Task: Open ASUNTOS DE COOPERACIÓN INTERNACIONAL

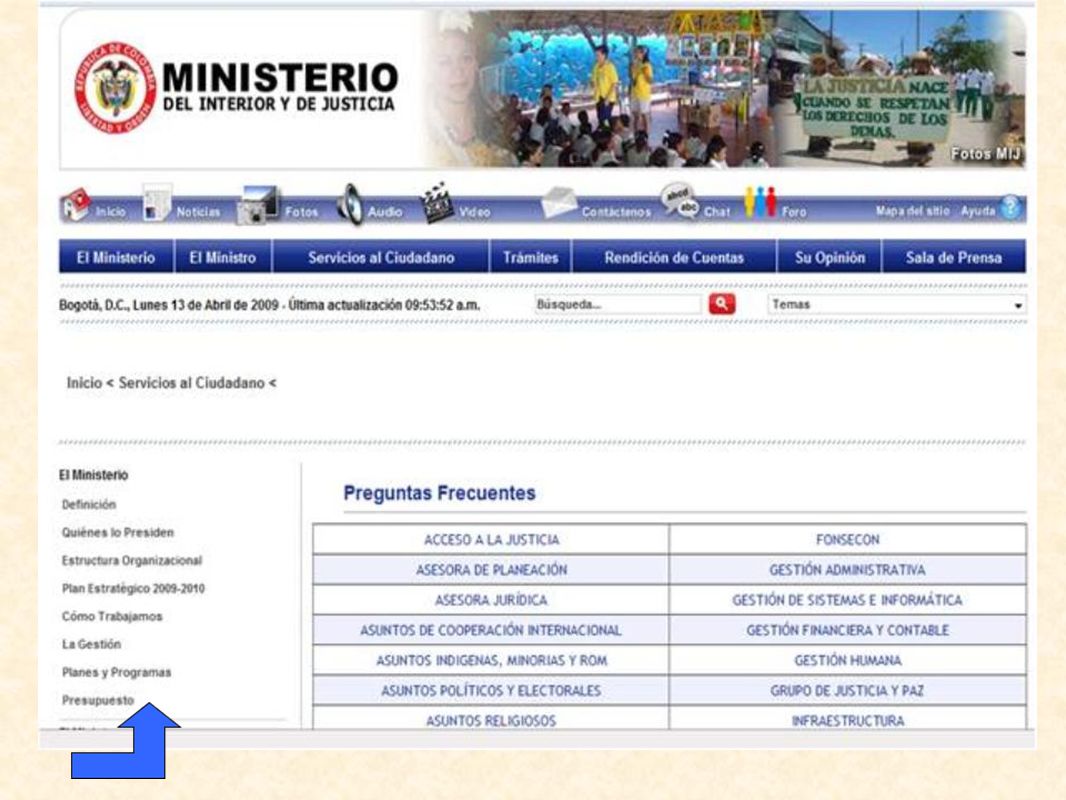Action: coord(491,630)
